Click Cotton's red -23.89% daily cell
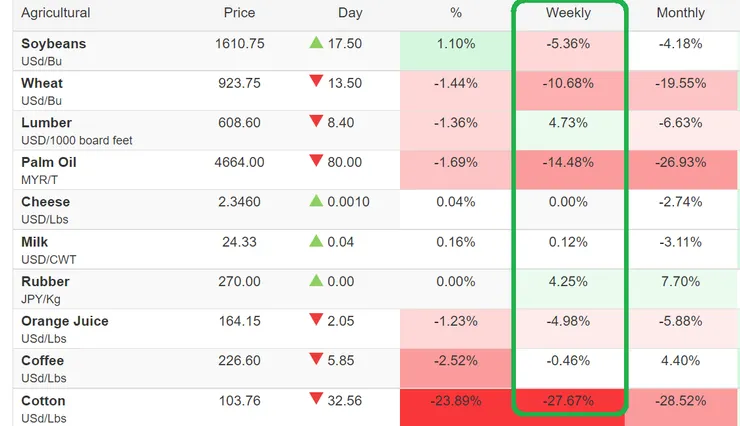 (x=457, y=401)
